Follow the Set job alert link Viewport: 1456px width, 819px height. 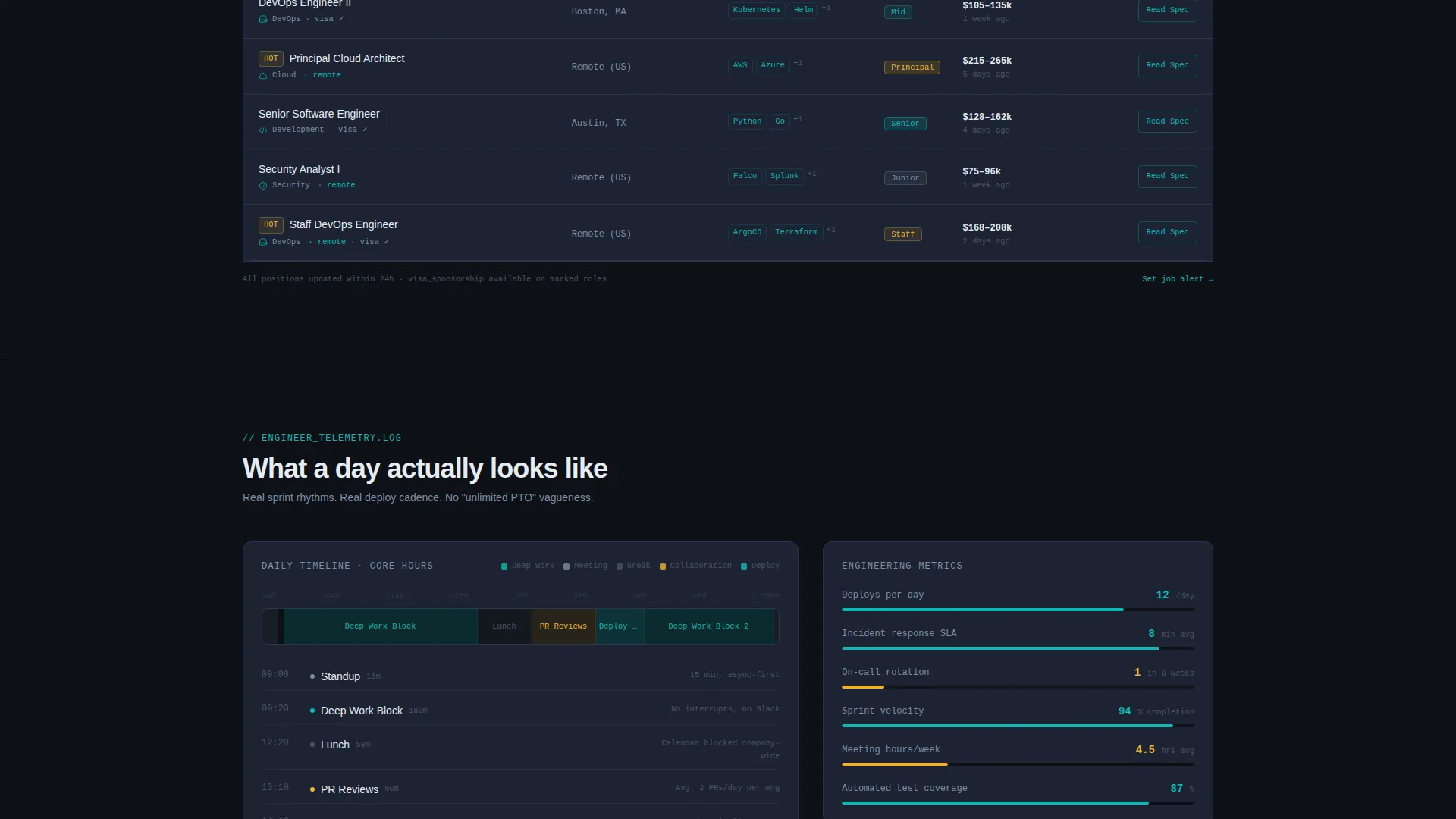pyautogui.click(x=1177, y=279)
